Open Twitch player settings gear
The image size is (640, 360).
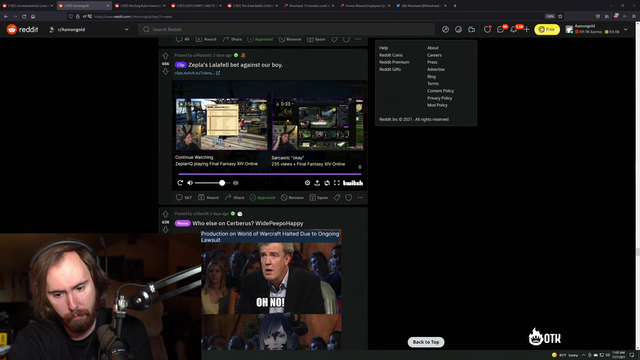307,183
